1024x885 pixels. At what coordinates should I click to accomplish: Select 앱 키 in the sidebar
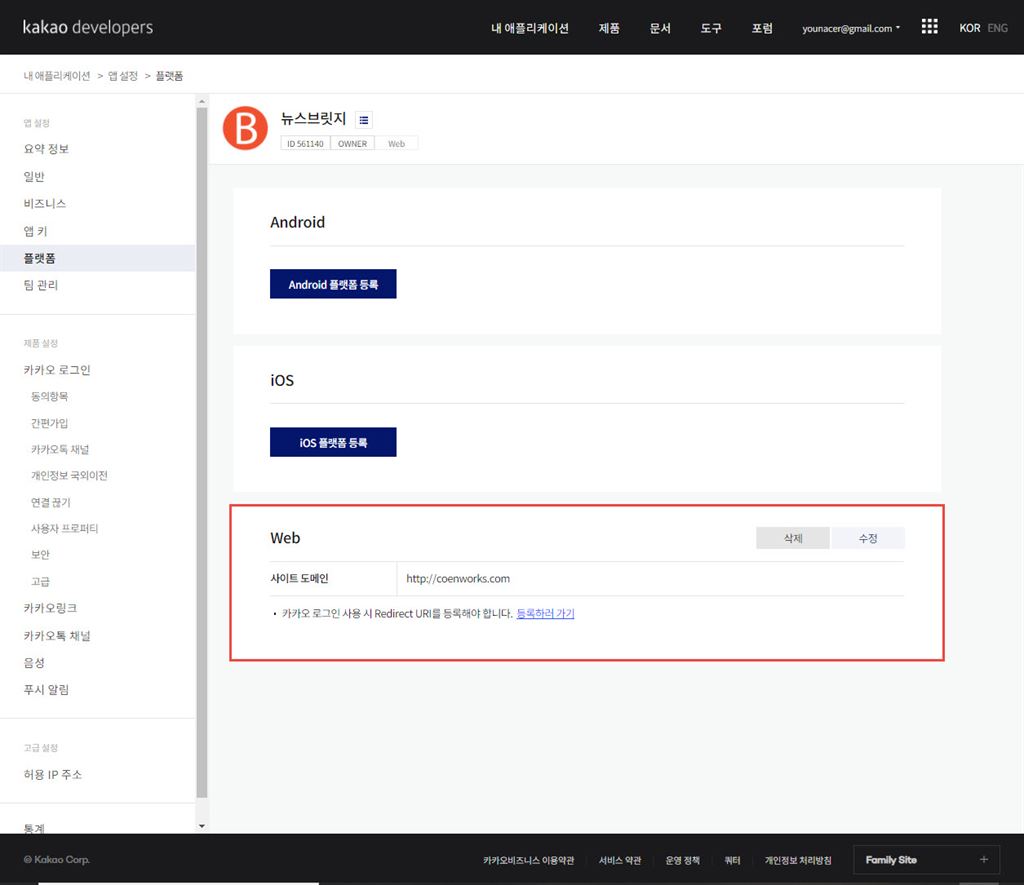[x=35, y=231]
